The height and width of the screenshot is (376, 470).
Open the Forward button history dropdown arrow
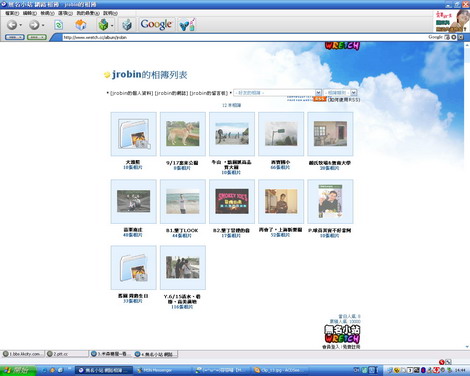coord(43,25)
